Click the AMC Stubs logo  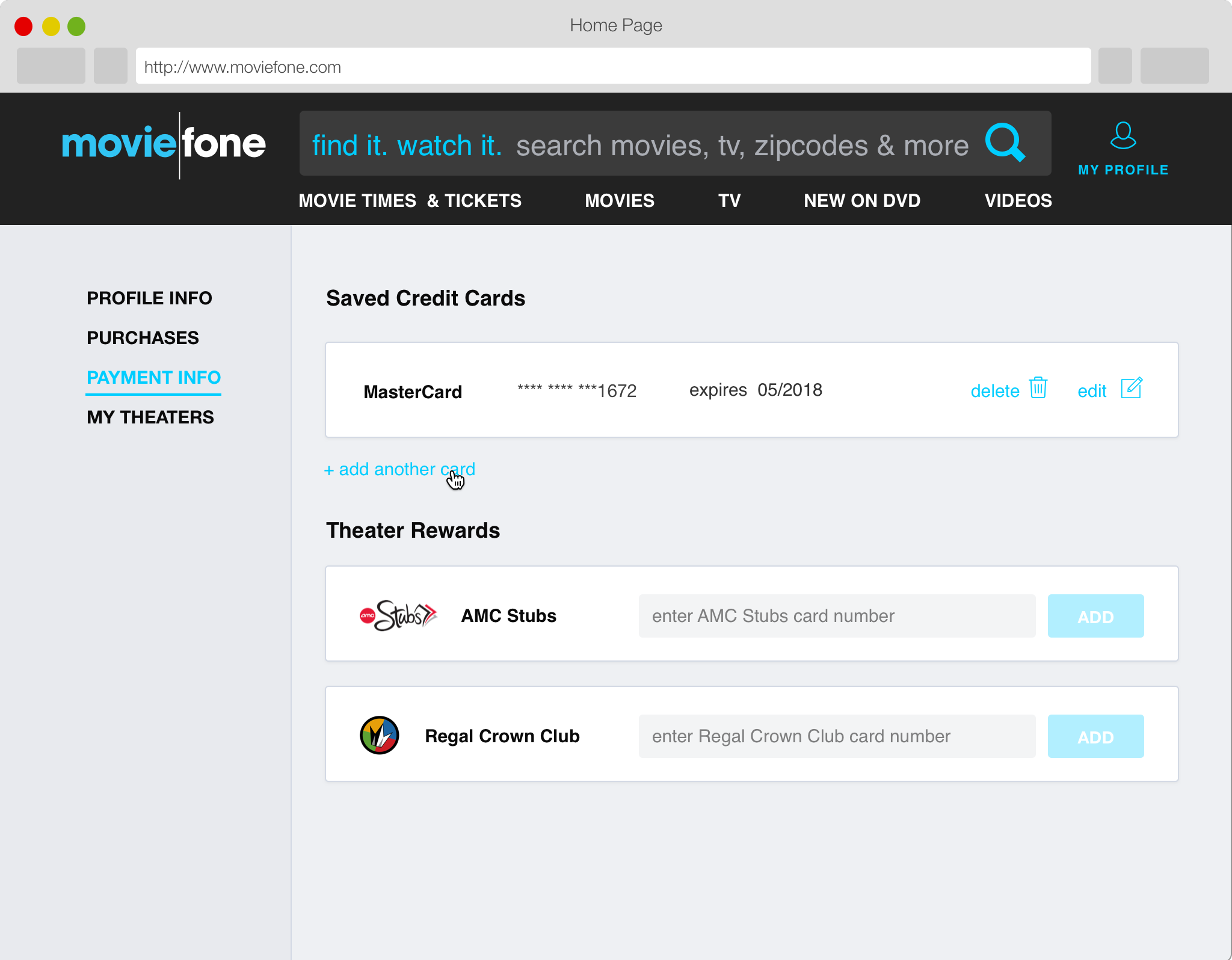pos(398,615)
